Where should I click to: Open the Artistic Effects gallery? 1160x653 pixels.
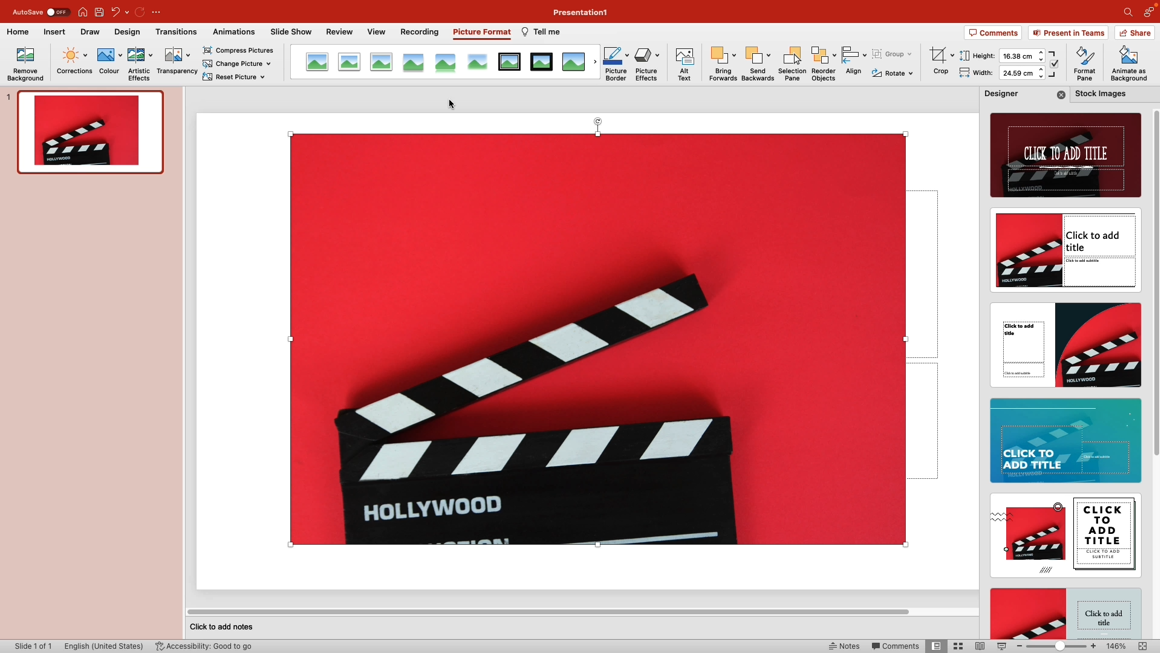click(138, 63)
